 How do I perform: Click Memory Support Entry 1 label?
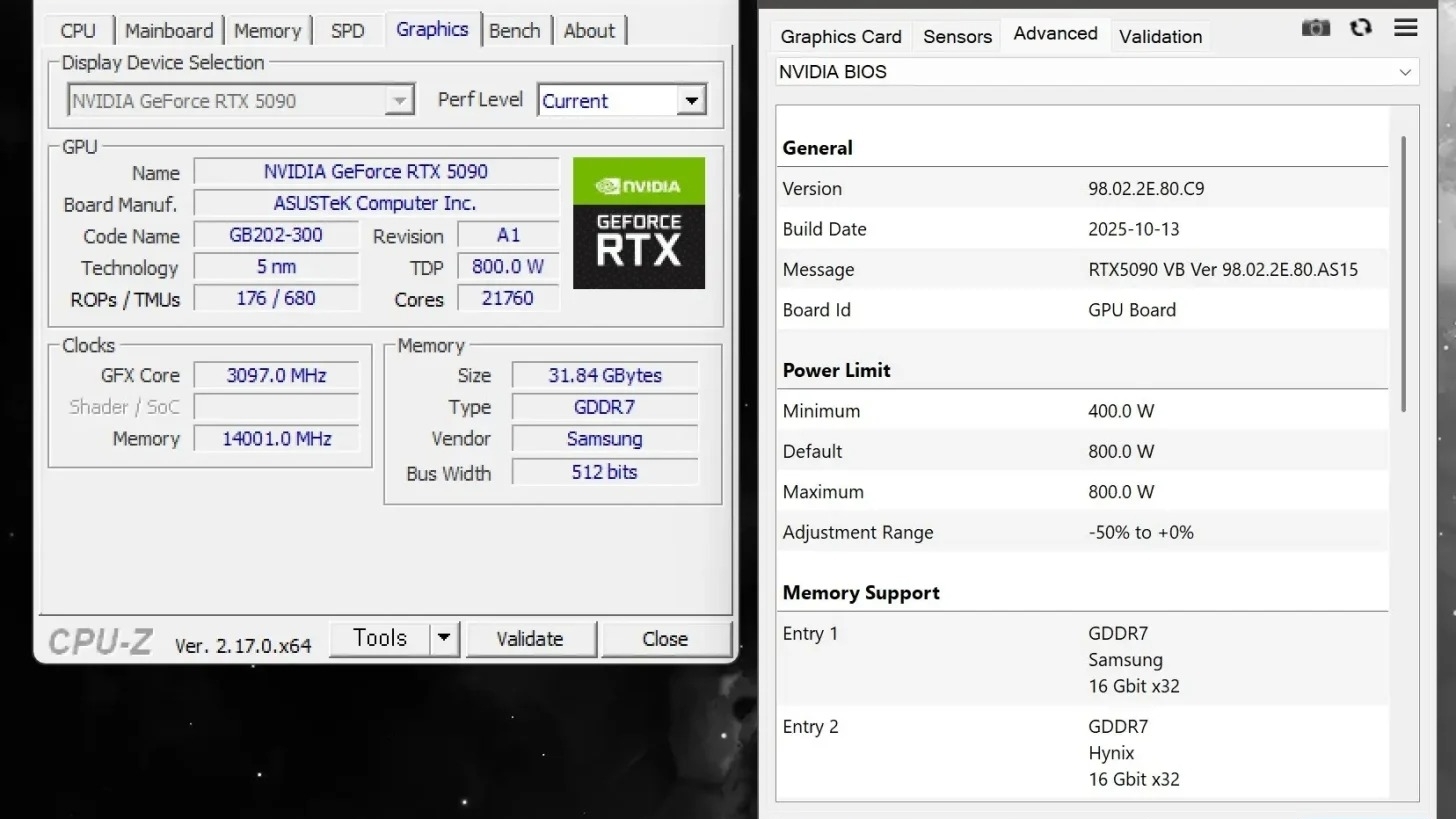click(x=810, y=633)
